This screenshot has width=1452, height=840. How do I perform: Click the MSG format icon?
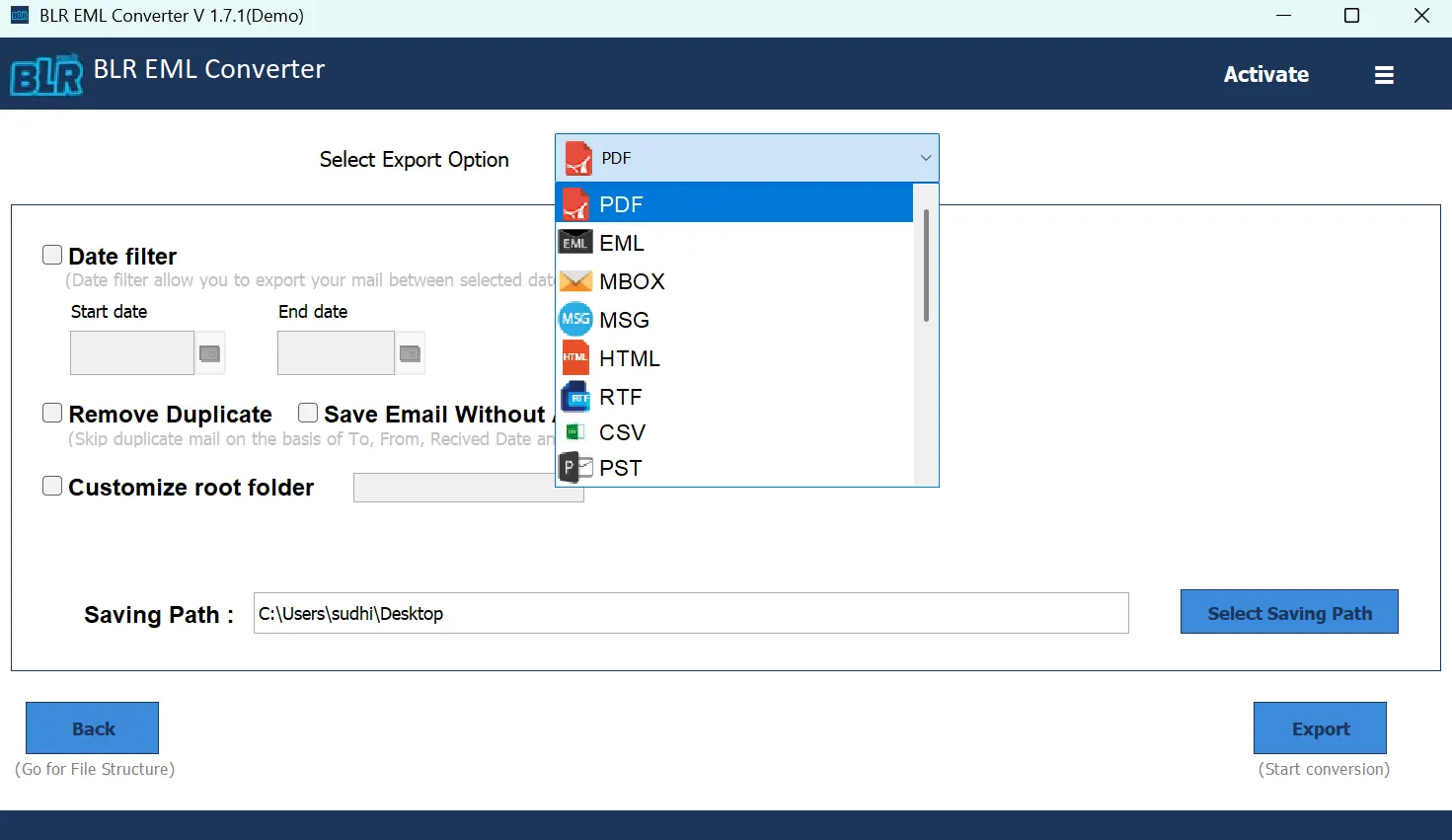(x=576, y=318)
